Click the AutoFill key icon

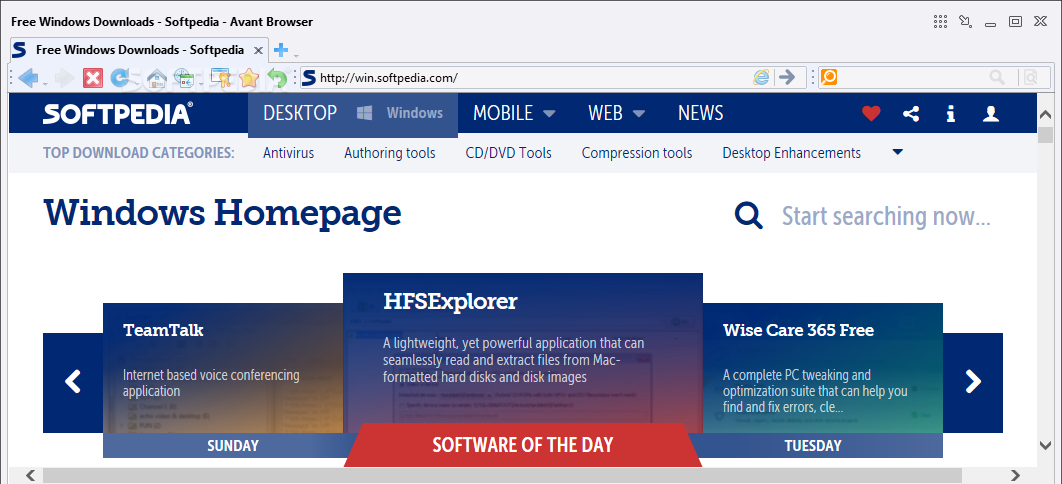[221, 79]
